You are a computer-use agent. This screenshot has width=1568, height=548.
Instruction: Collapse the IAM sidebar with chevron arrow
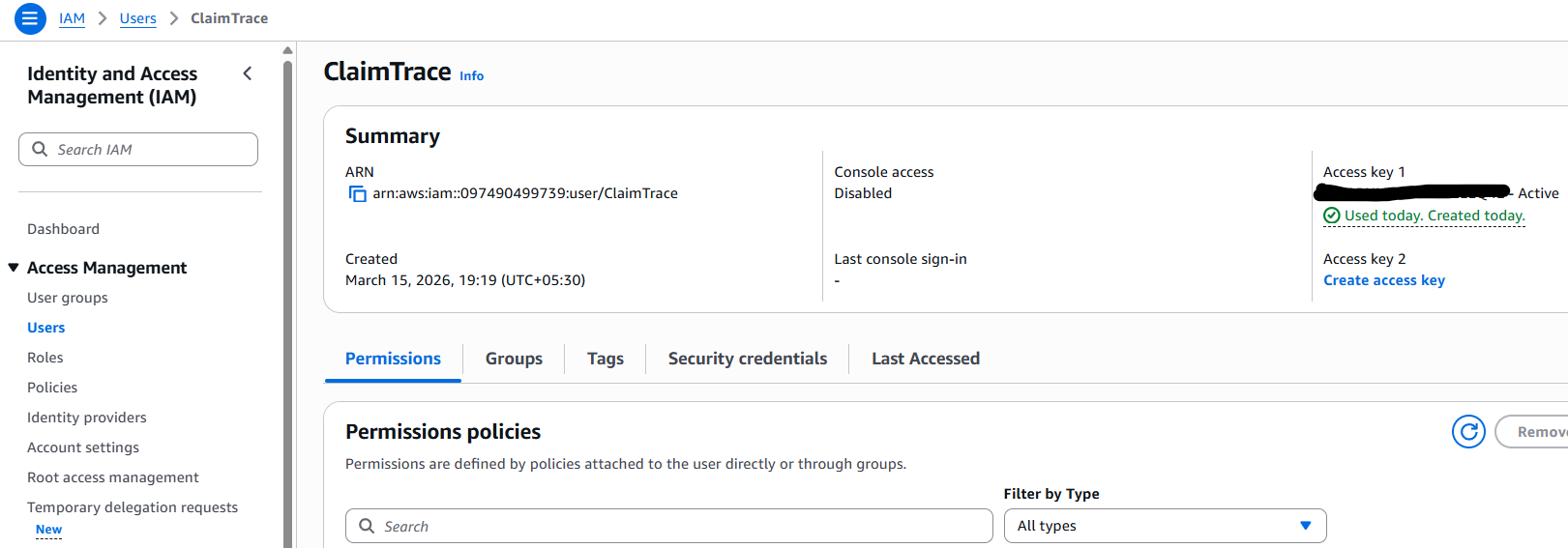coord(248,73)
